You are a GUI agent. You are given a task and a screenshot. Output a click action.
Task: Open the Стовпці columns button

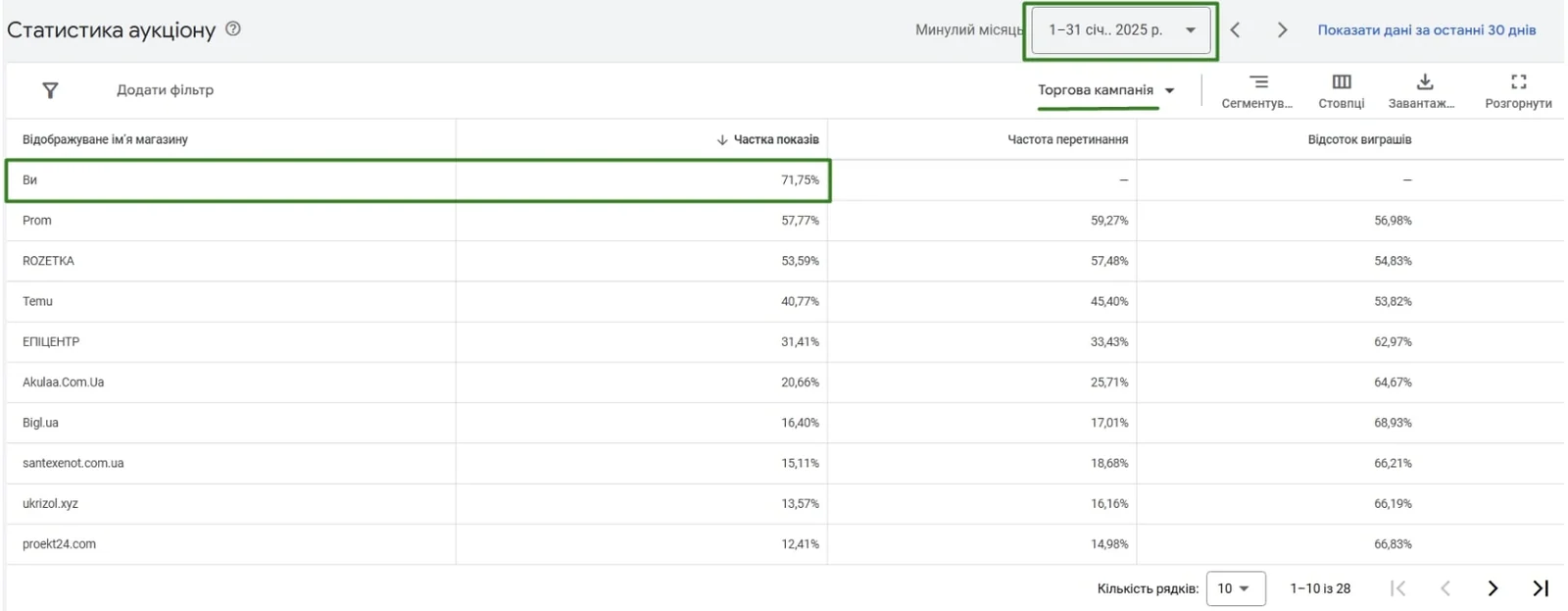pyautogui.click(x=1342, y=91)
